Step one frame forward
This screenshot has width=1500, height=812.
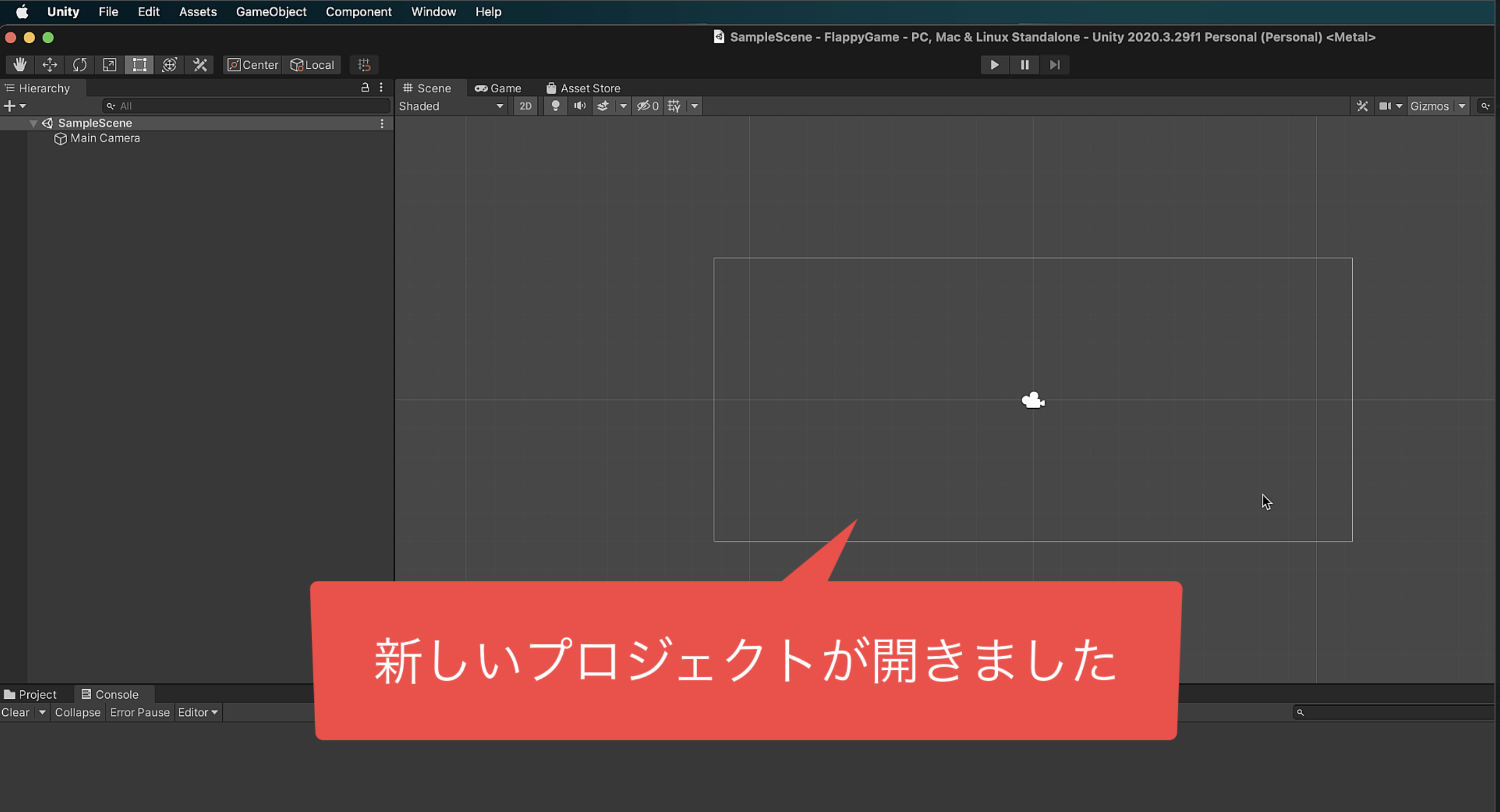pos(1055,65)
